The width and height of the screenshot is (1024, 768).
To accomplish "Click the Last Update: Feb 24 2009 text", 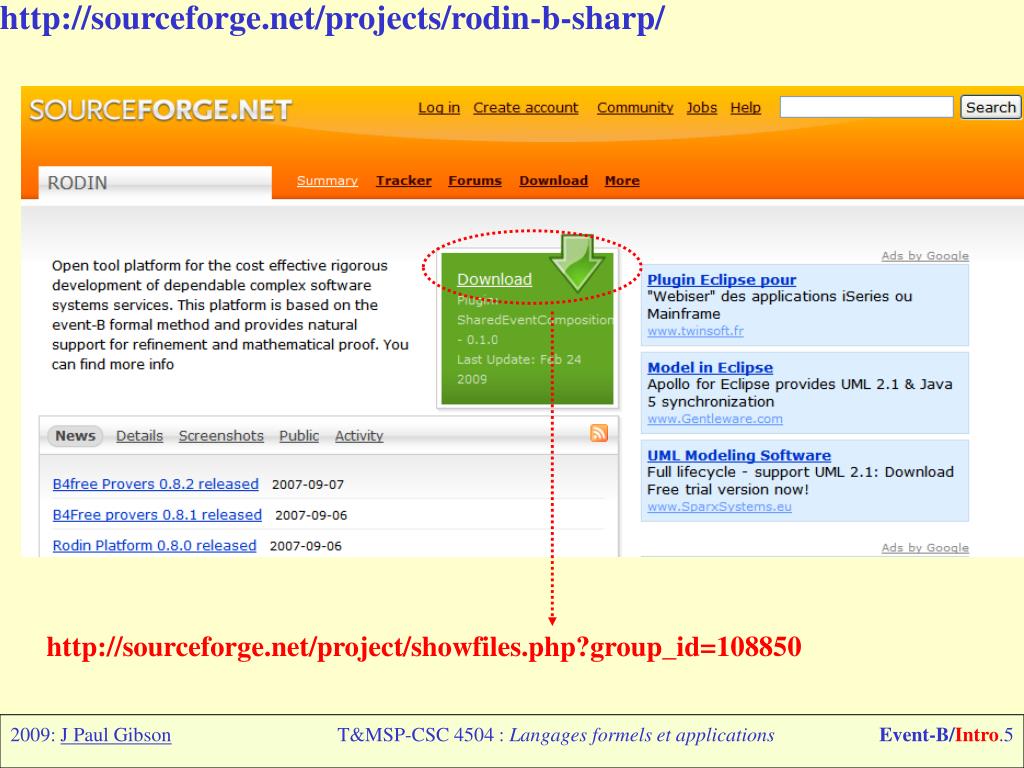I will 519,369.
